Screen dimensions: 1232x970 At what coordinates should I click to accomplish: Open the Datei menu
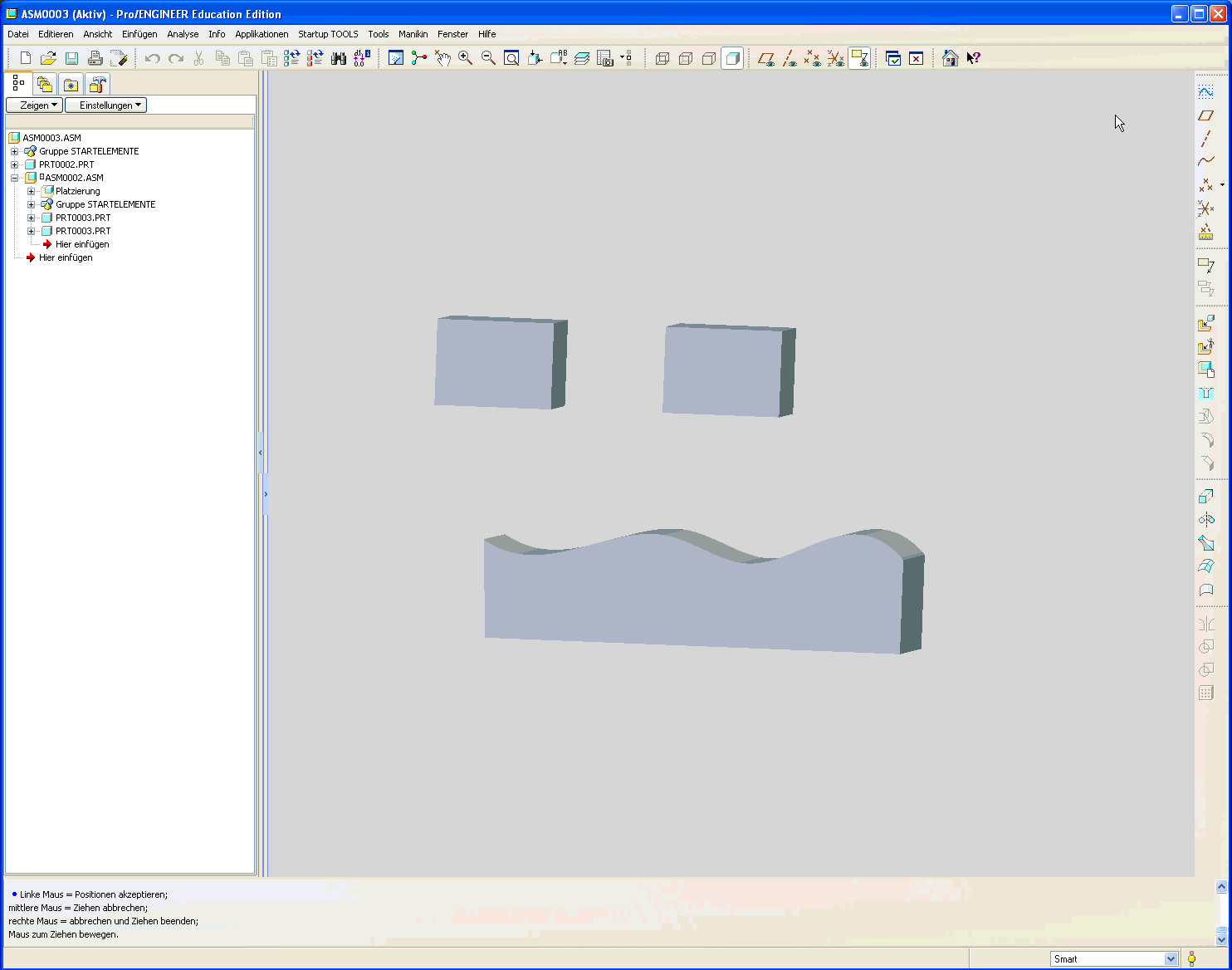click(18, 34)
